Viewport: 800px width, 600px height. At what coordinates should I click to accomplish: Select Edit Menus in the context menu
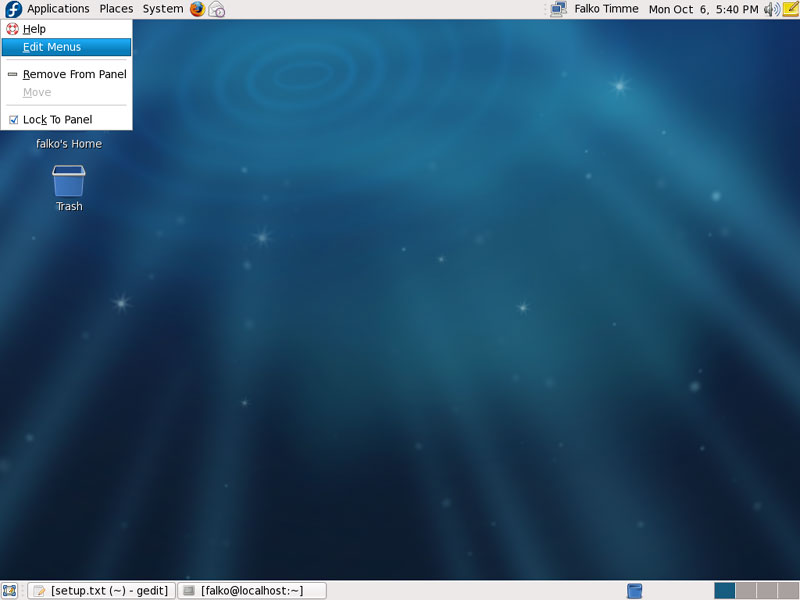66,47
